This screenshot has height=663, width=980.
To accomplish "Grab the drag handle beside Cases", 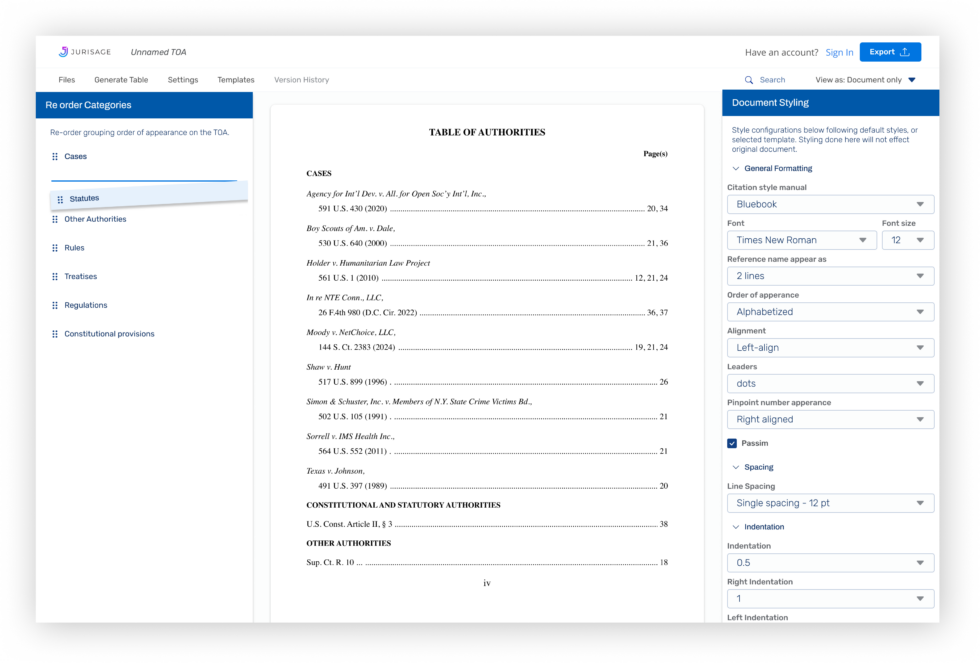I will tap(55, 156).
